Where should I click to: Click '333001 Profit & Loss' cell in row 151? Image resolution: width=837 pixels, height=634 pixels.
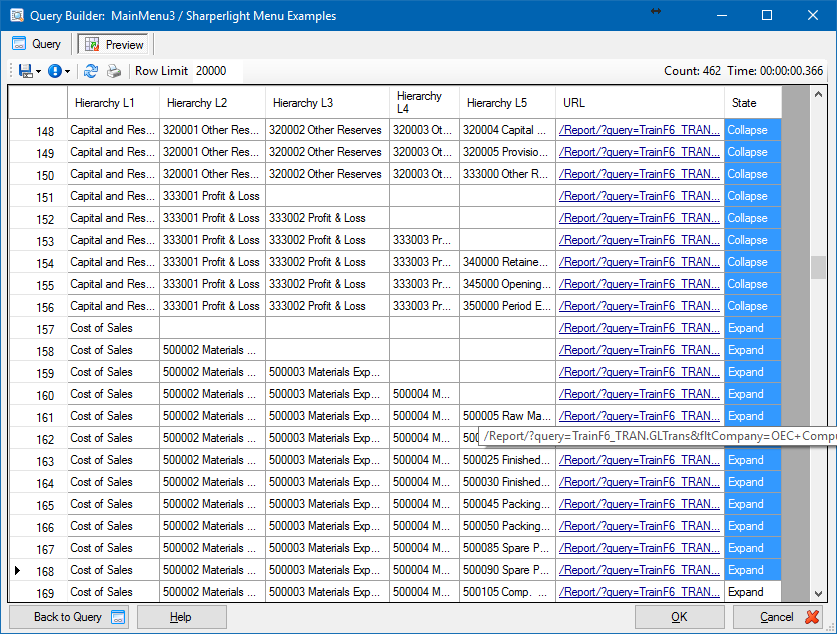click(x=212, y=196)
